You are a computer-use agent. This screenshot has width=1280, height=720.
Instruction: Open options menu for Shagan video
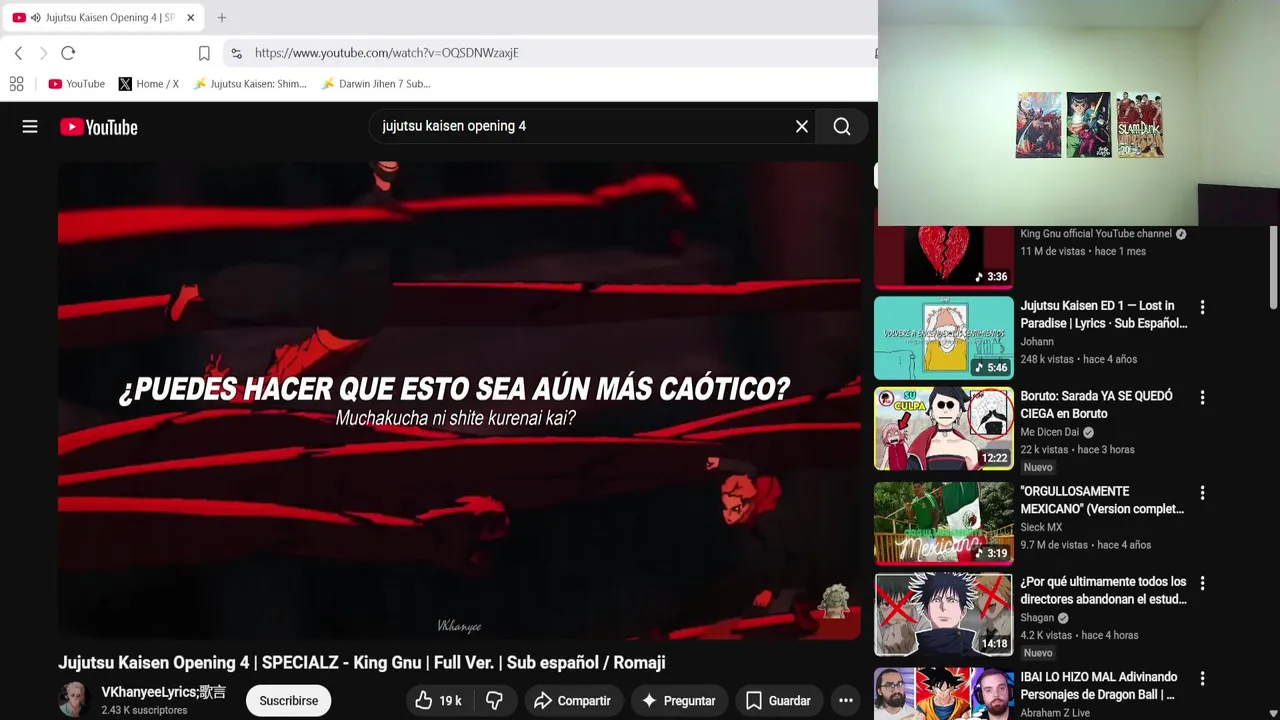click(x=1202, y=583)
